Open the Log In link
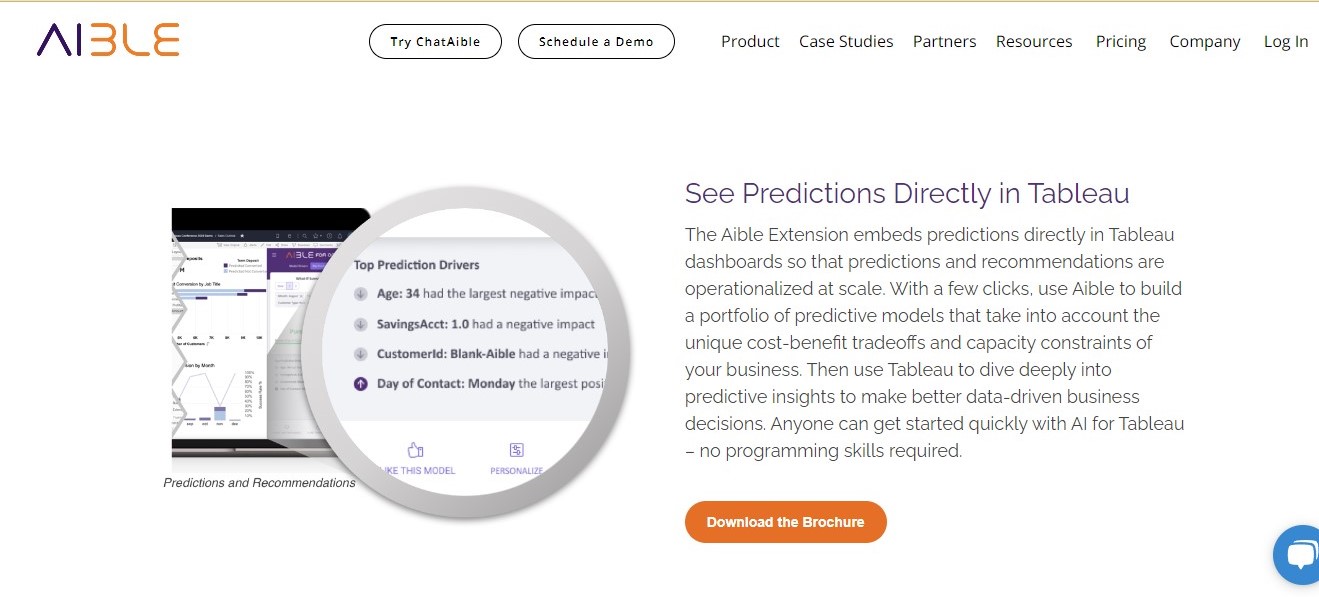 point(1286,41)
